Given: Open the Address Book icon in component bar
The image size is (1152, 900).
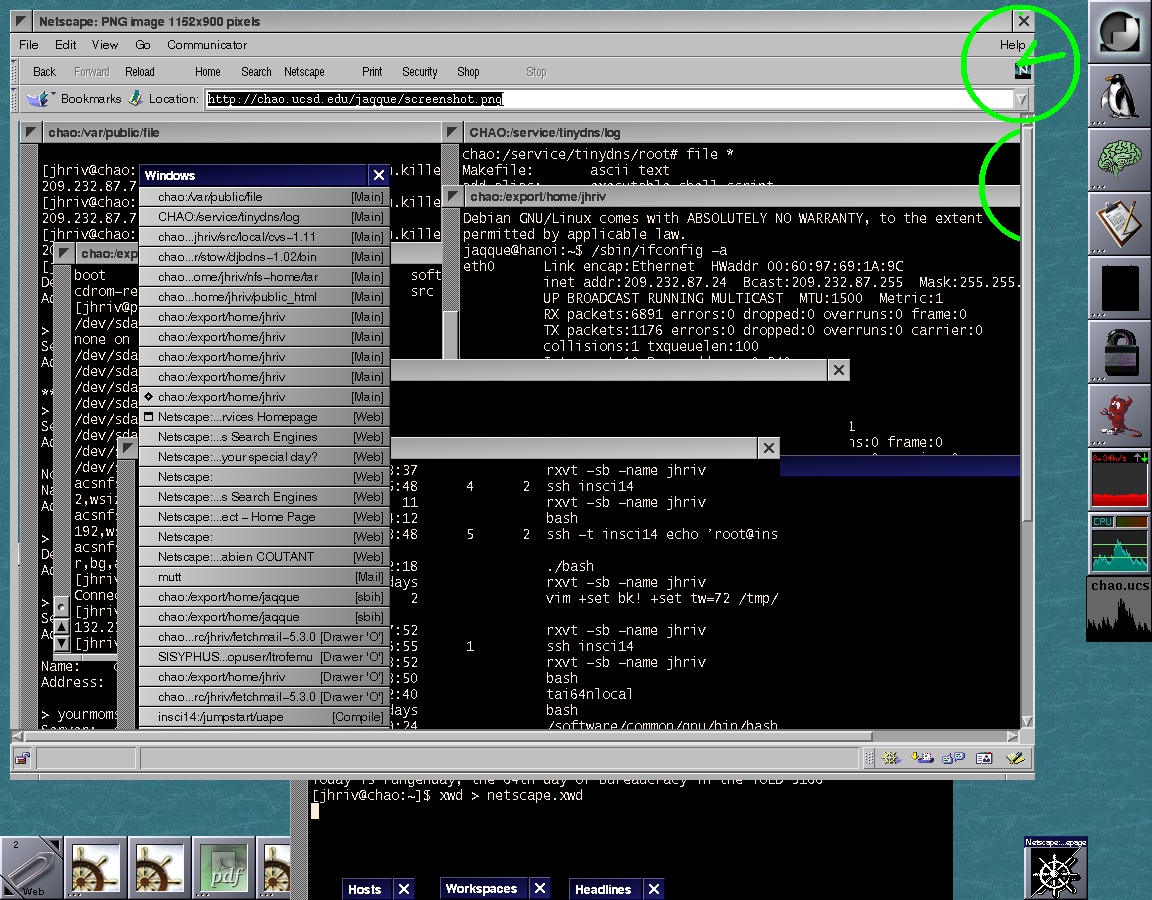Looking at the screenshot, I should click(x=984, y=757).
